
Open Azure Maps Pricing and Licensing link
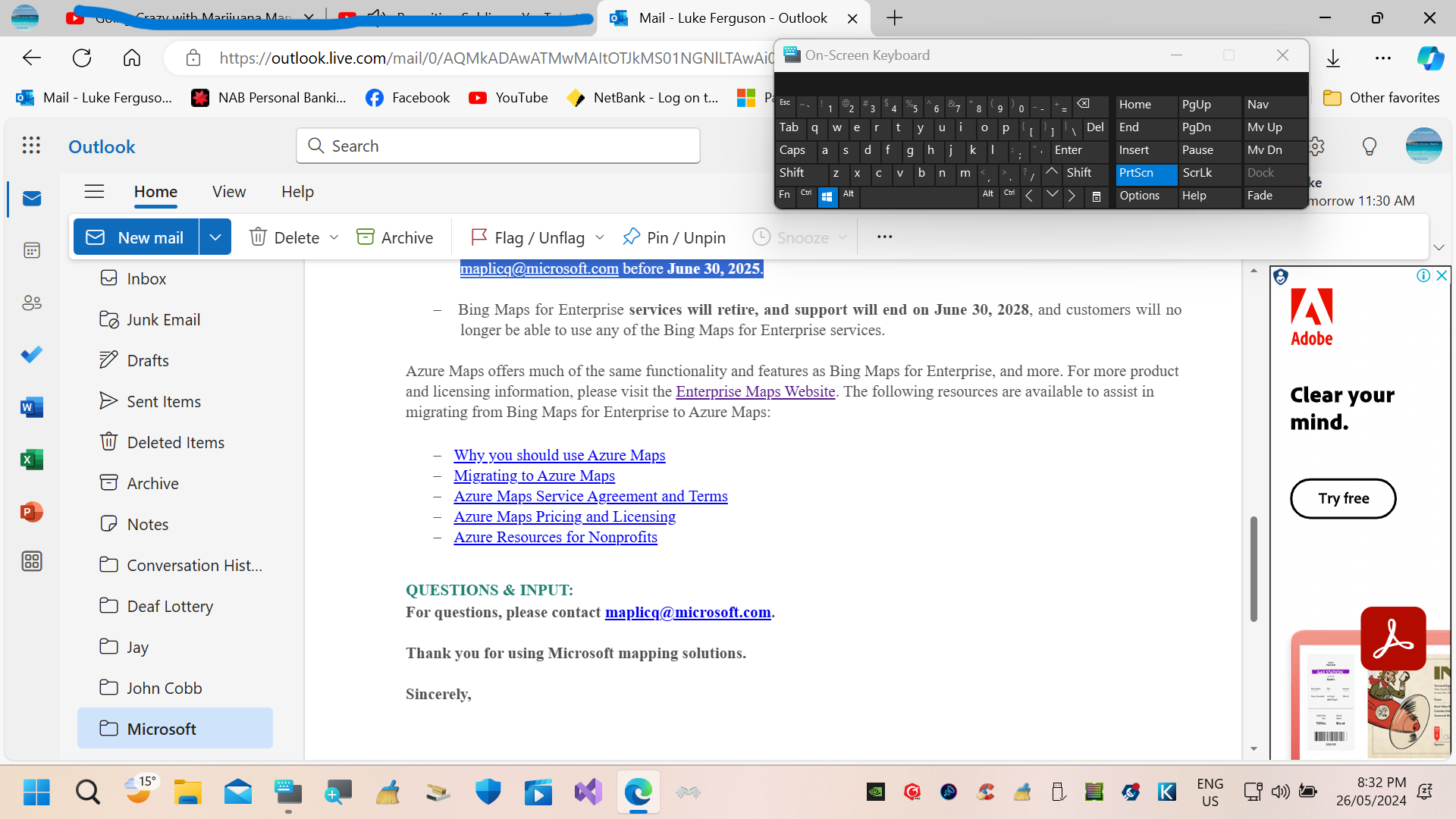(565, 516)
